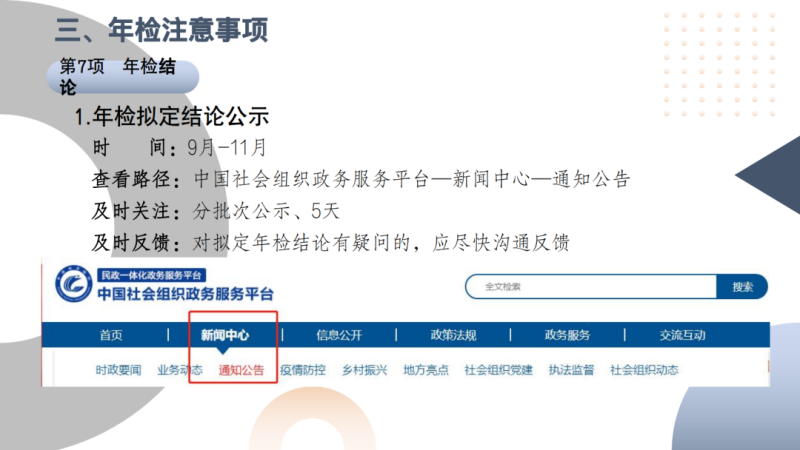Click the heading 1.年检拟定结论公示
The image size is (800, 450).
click(171, 117)
